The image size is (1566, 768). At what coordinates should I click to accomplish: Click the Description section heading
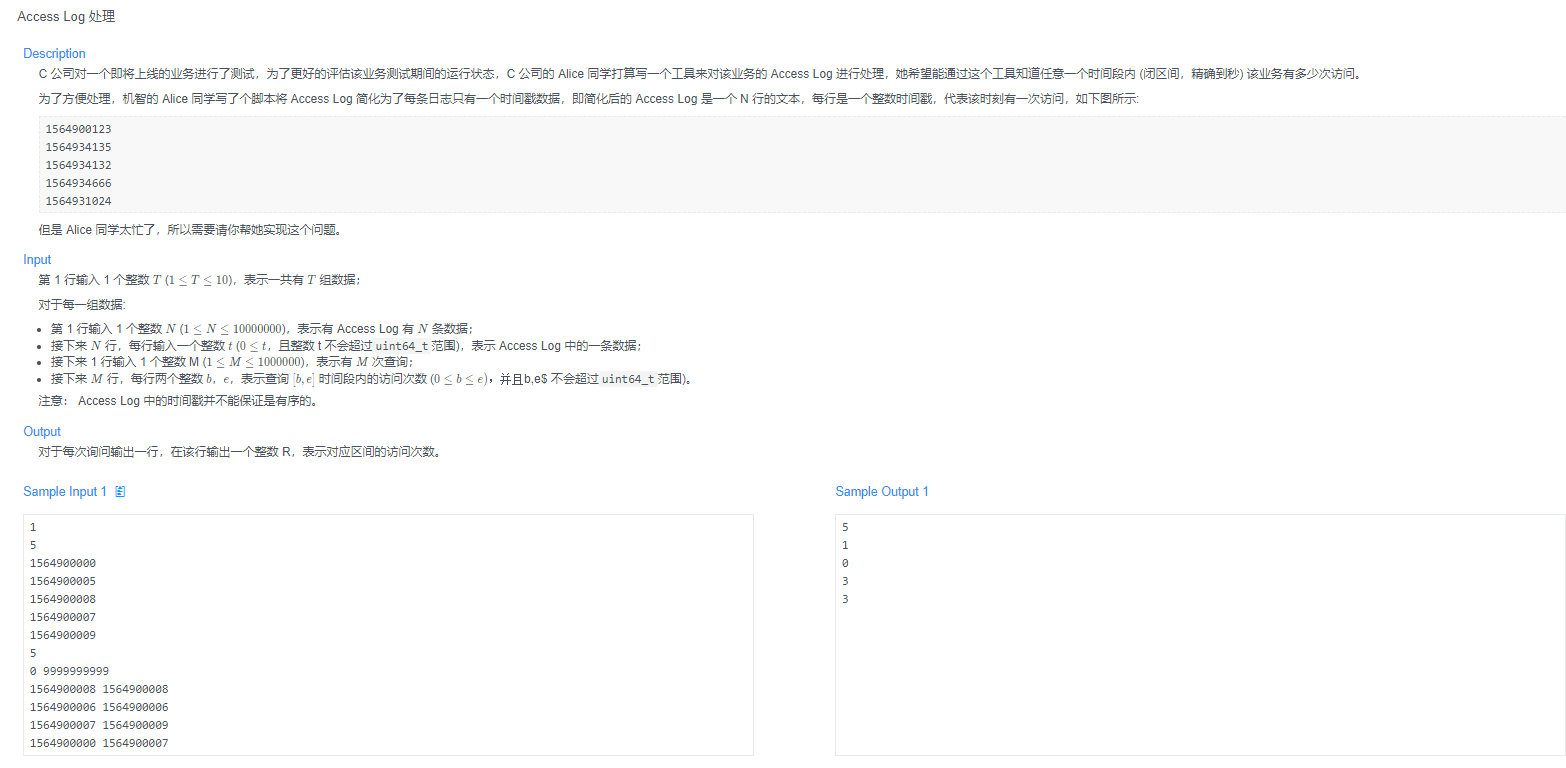[54, 53]
